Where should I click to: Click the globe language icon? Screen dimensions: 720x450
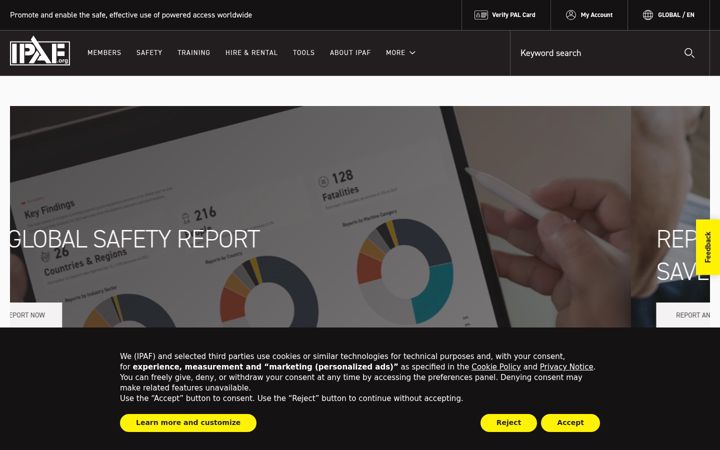[647, 15]
